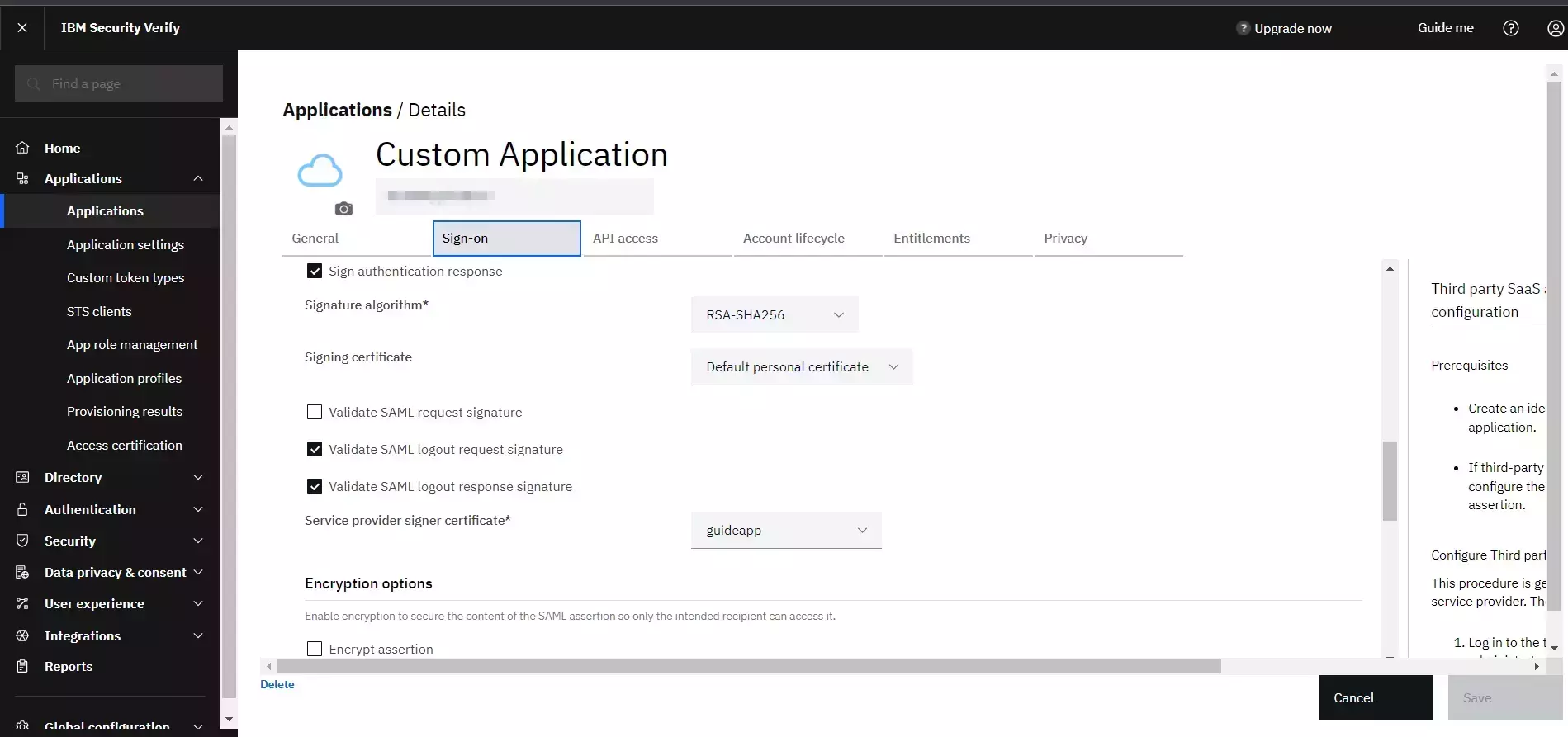Click the Reports clipboard icon

tap(22, 666)
